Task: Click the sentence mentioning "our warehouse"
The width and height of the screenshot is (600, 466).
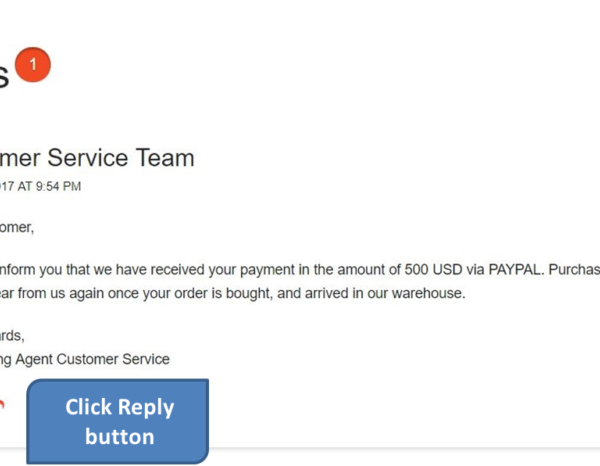Action: [x=232, y=293]
